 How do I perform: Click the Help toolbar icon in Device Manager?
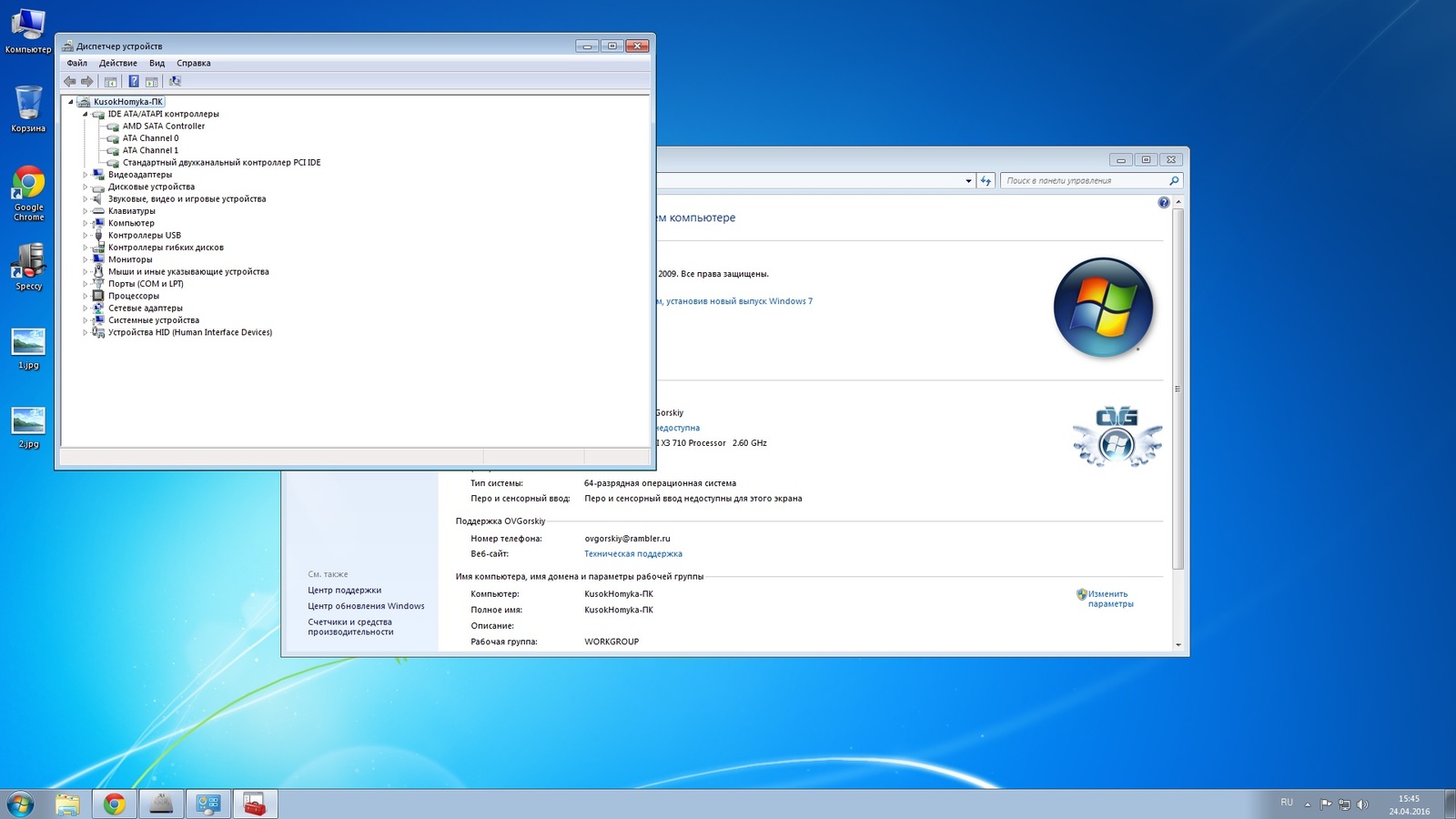click(134, 82)
